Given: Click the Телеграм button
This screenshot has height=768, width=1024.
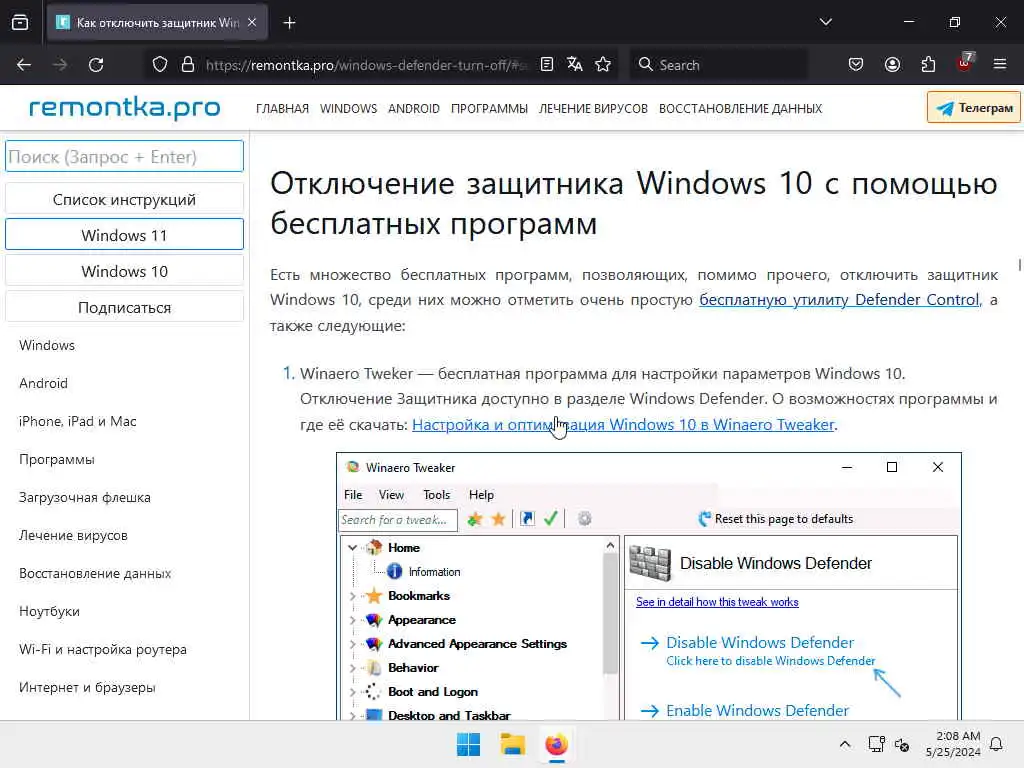Looking at the screenshot, I should click(974, 108).
